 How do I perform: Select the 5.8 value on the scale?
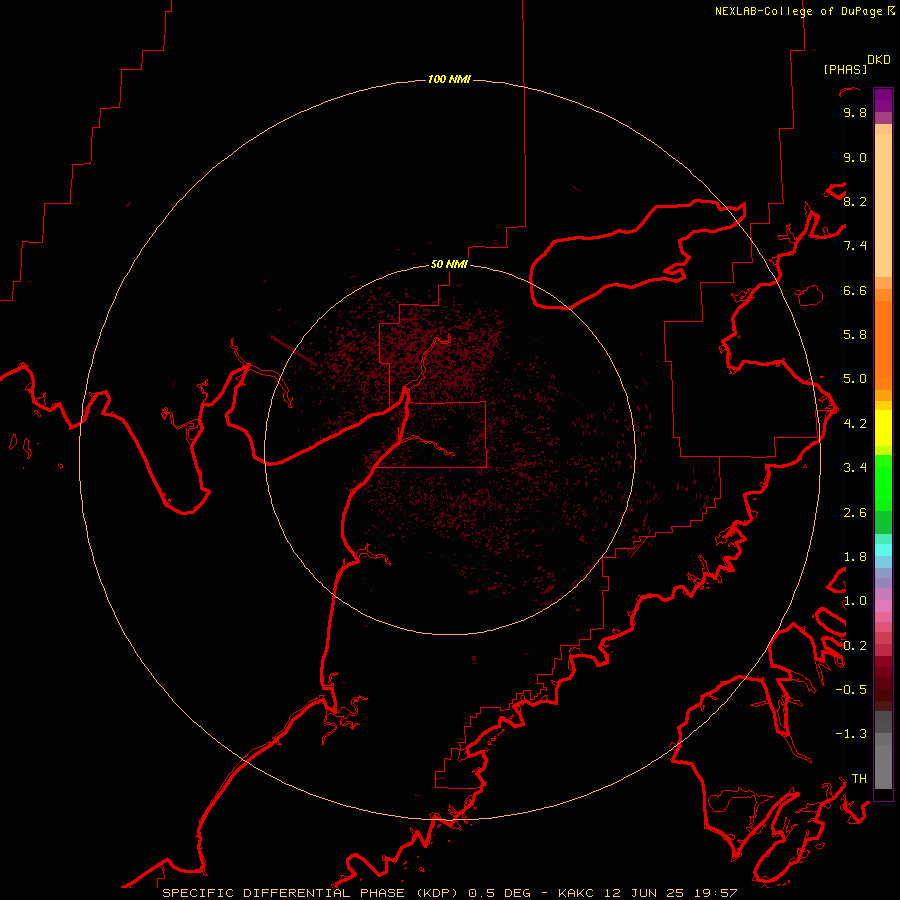(x=855, y=335)
